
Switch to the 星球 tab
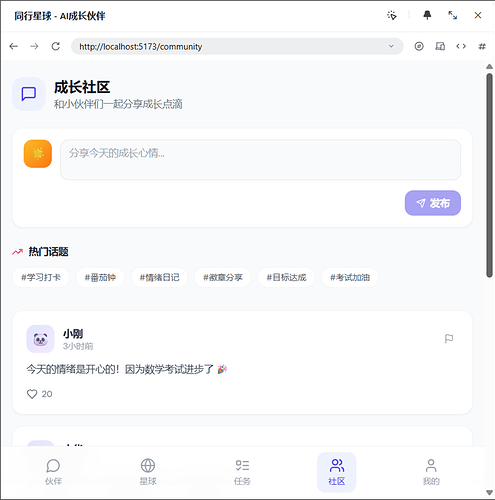click(148, 472)
